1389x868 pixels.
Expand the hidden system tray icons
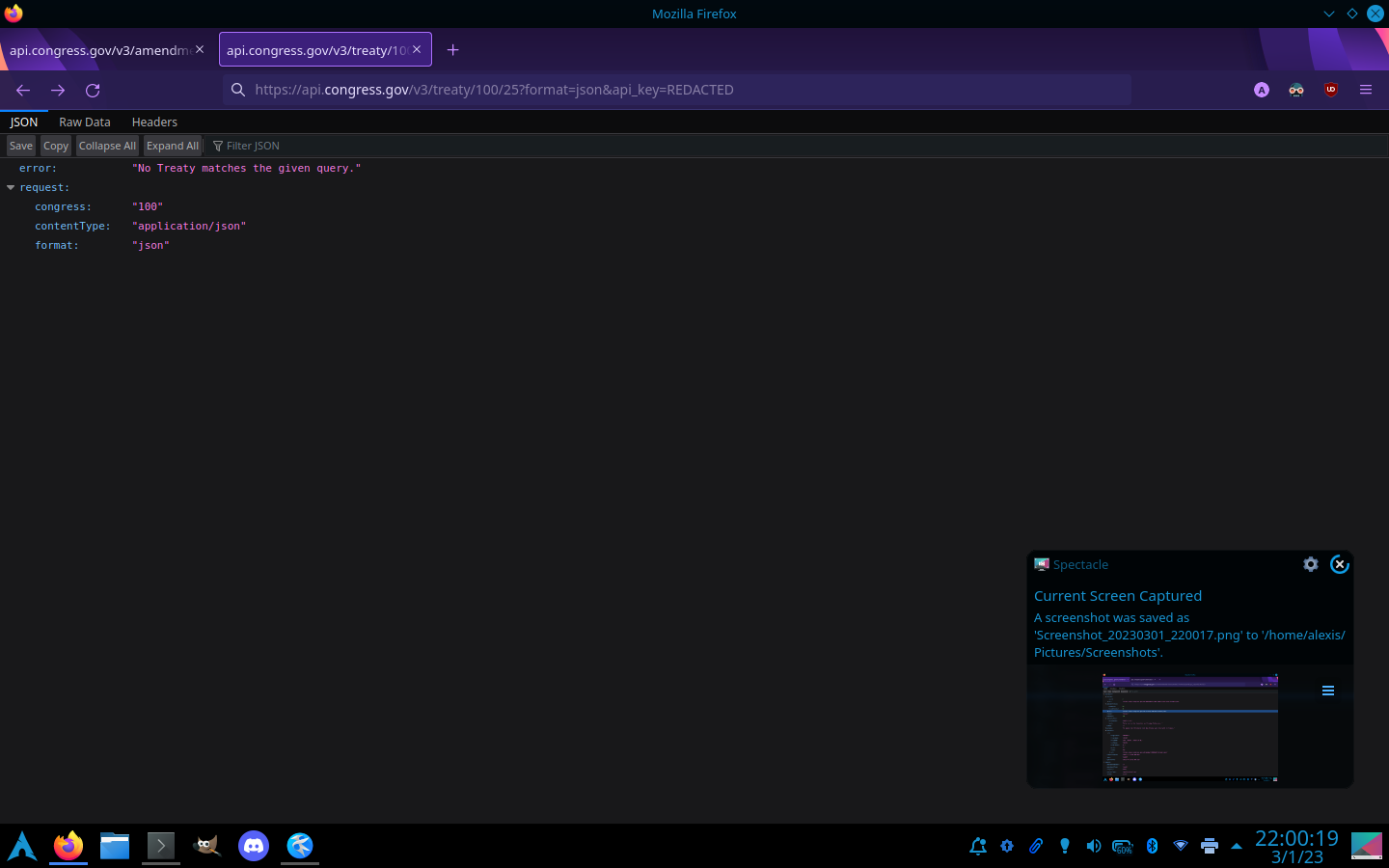[x=1238, y=846]
